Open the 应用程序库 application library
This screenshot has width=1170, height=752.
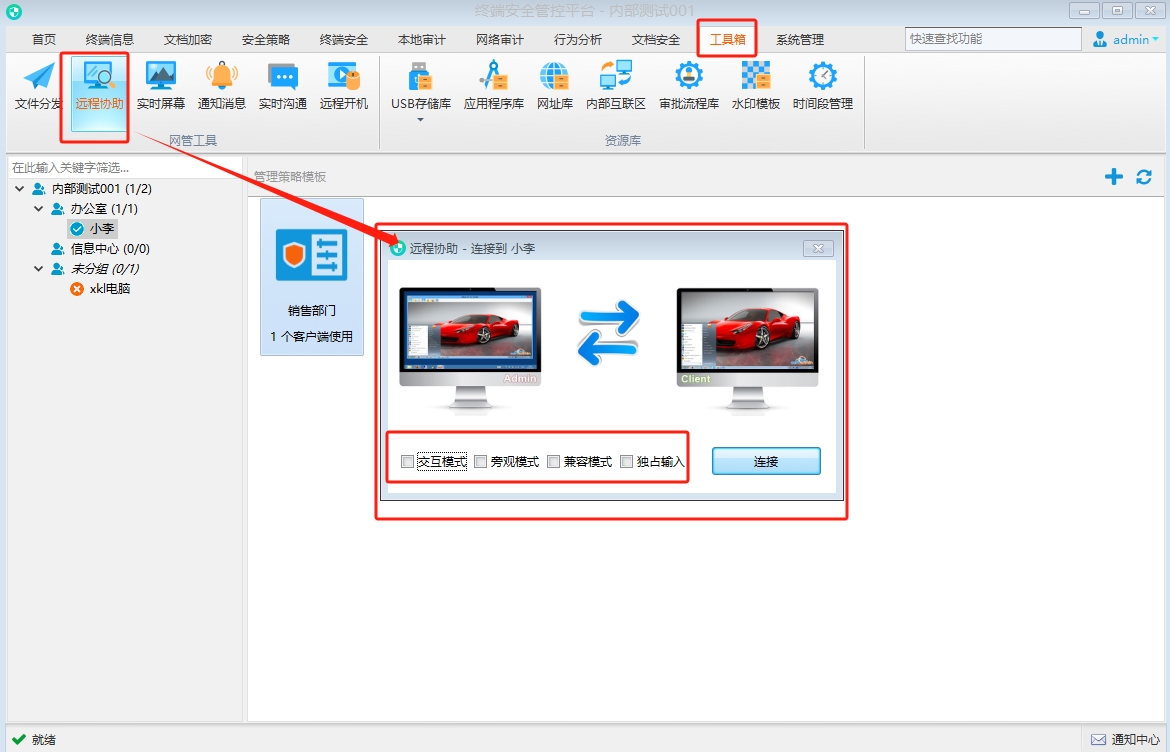pyautogui.click(x=494, y=87)
